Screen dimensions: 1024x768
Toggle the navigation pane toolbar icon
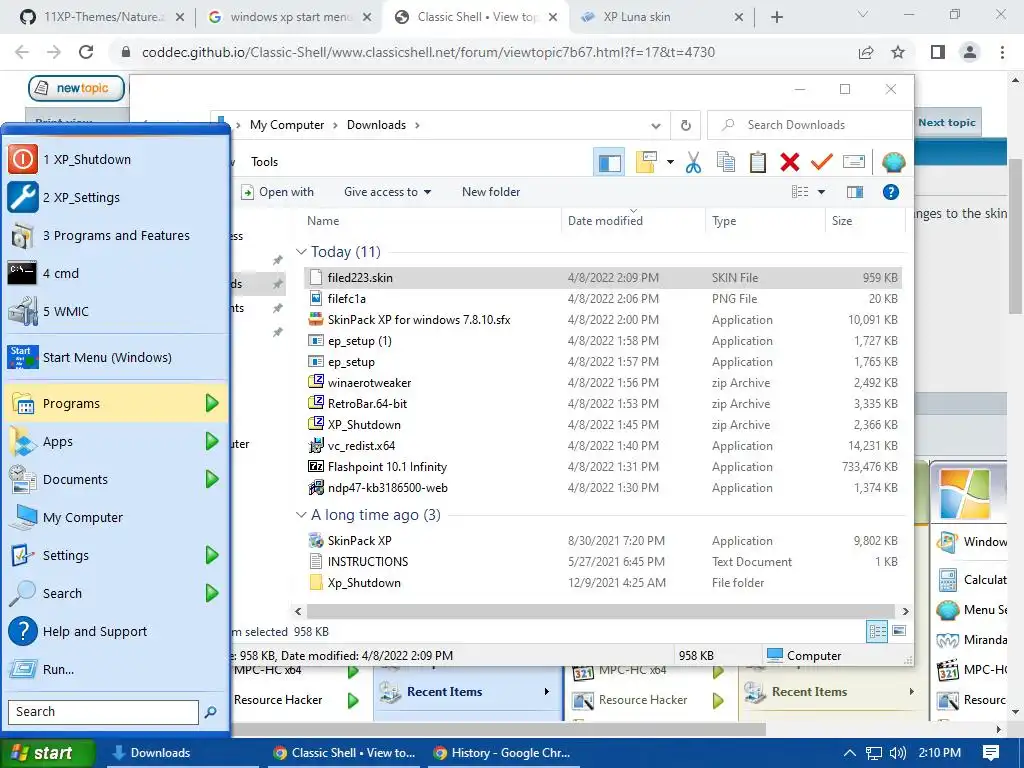click(x=609, y=162)
